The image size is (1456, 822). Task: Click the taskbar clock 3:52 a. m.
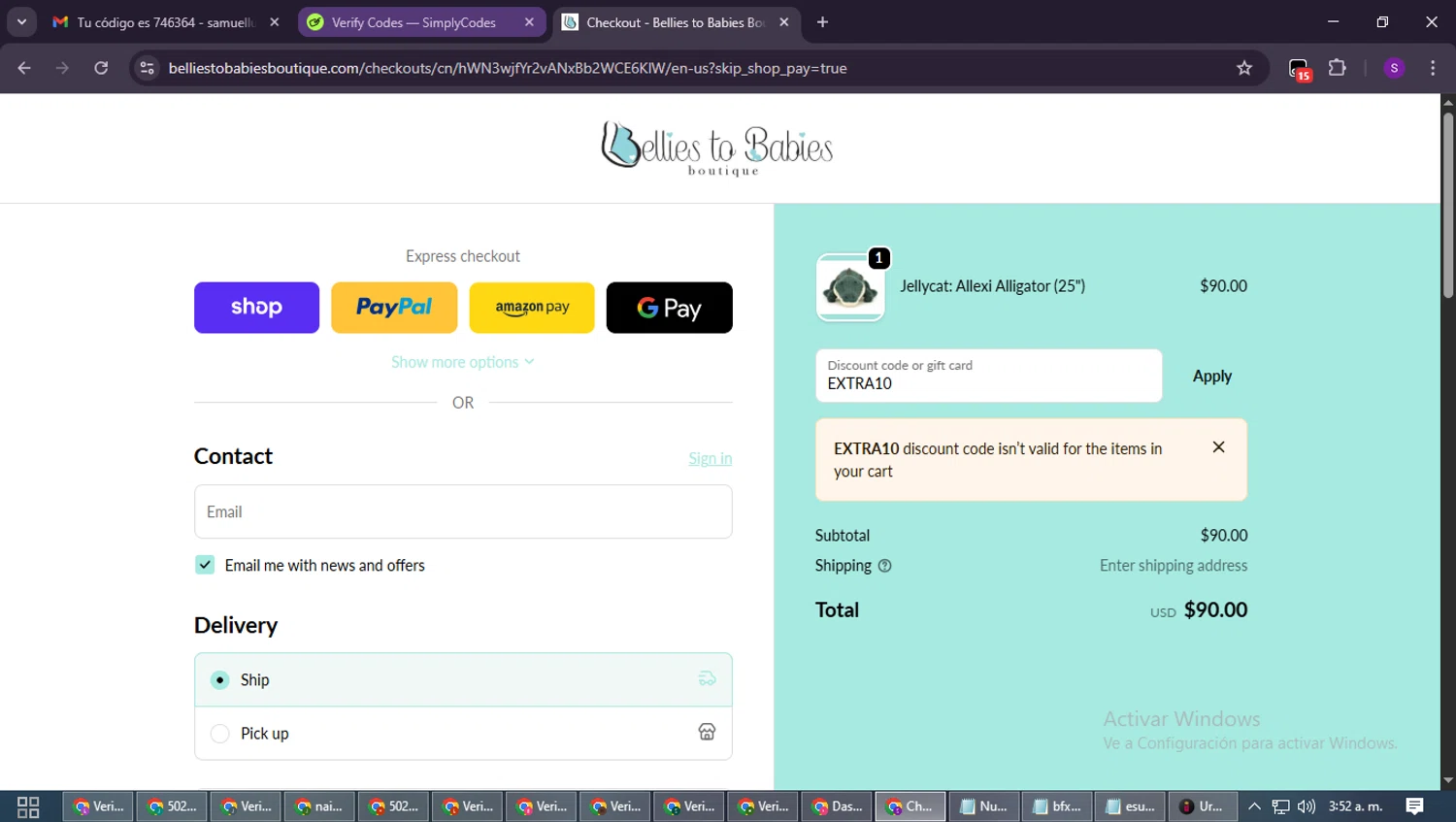click(1355, 806)
